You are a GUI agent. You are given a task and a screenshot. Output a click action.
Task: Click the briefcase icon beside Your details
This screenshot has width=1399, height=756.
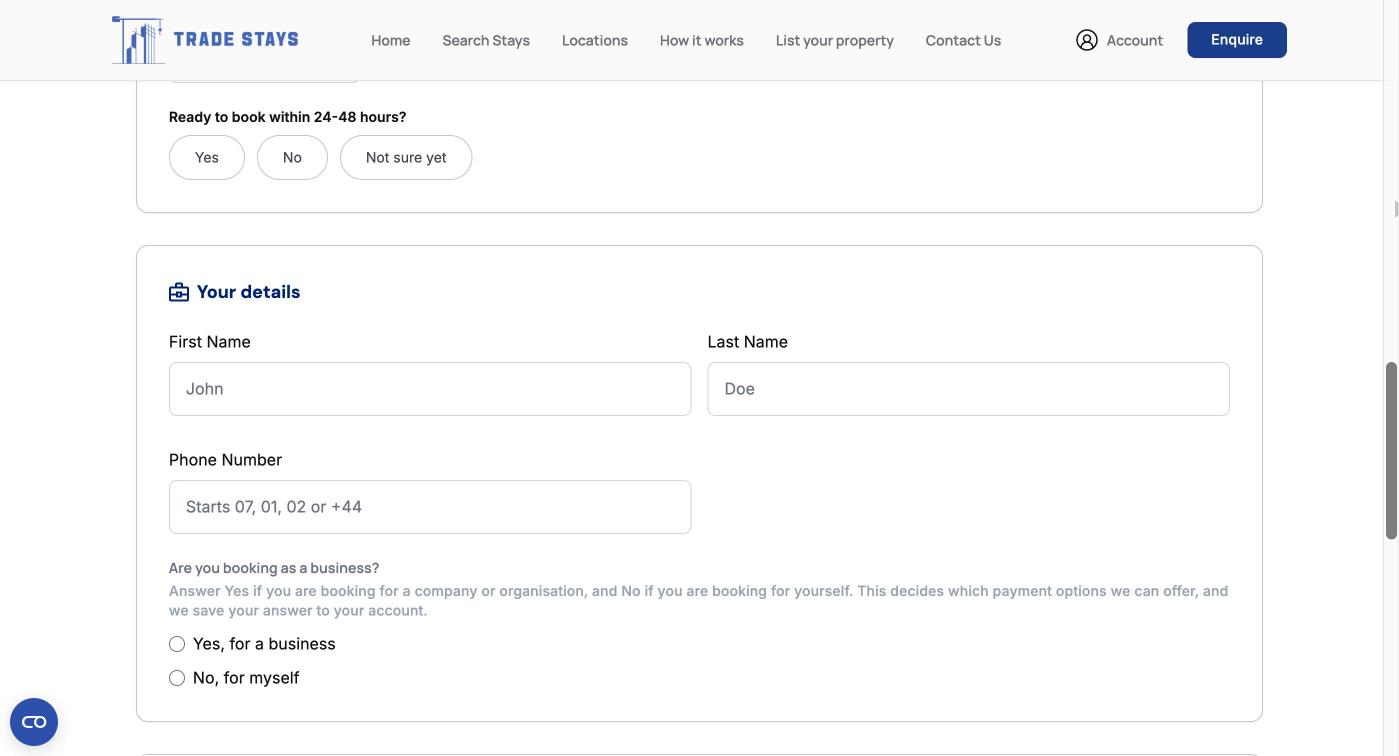pyautogui.click(x=179, y=292)
